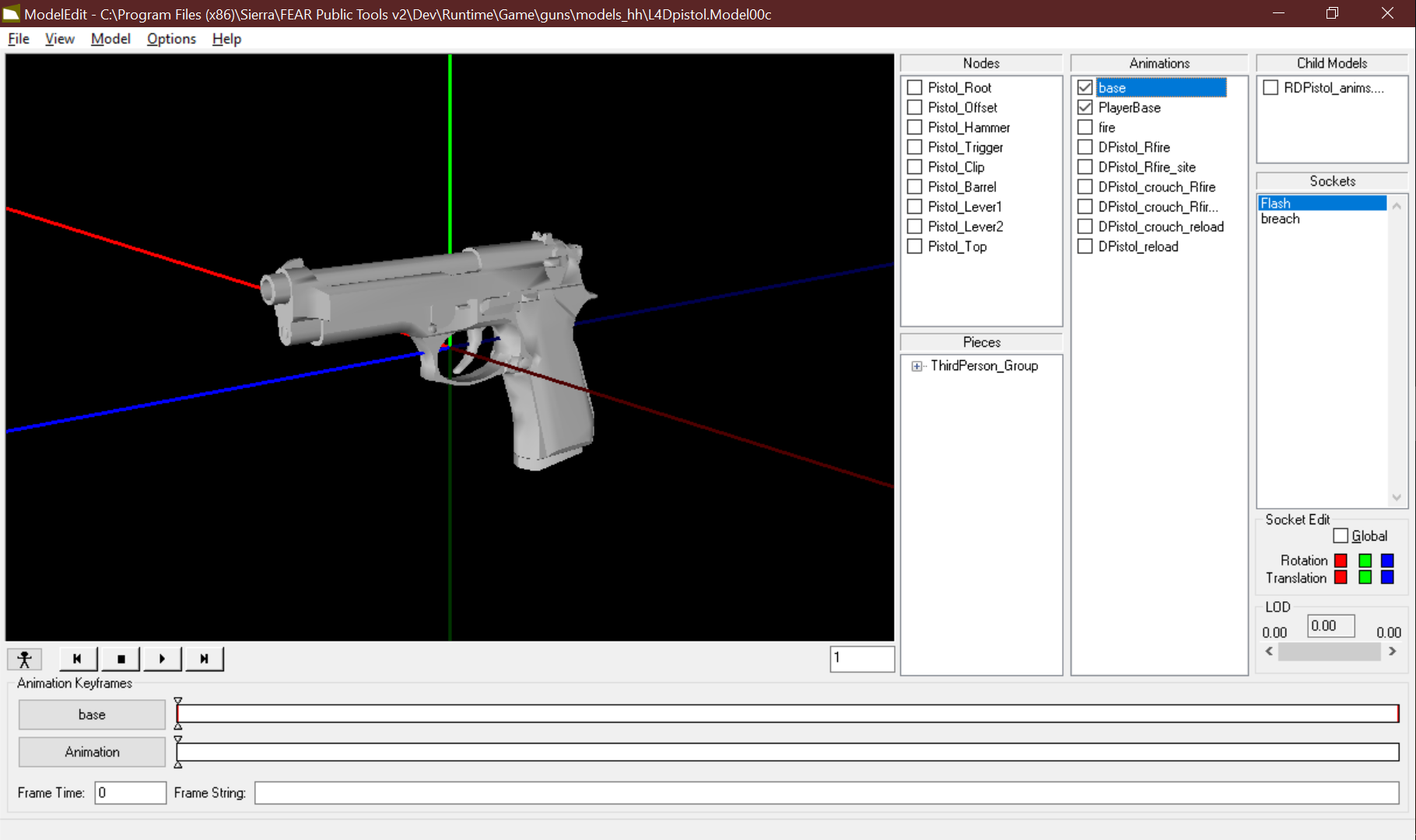Select the Flash socket
The width and height of the screenshot is (1416, 840).
[1322, 203]
